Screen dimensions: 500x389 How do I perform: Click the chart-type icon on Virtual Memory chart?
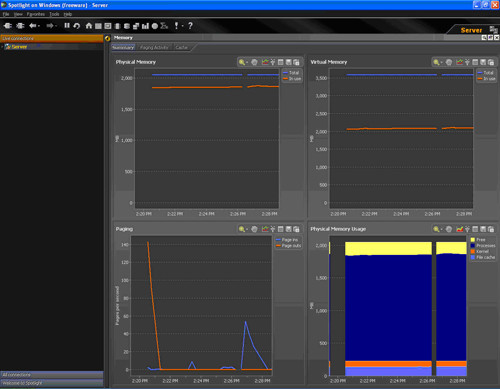click(x=460, y=62)
